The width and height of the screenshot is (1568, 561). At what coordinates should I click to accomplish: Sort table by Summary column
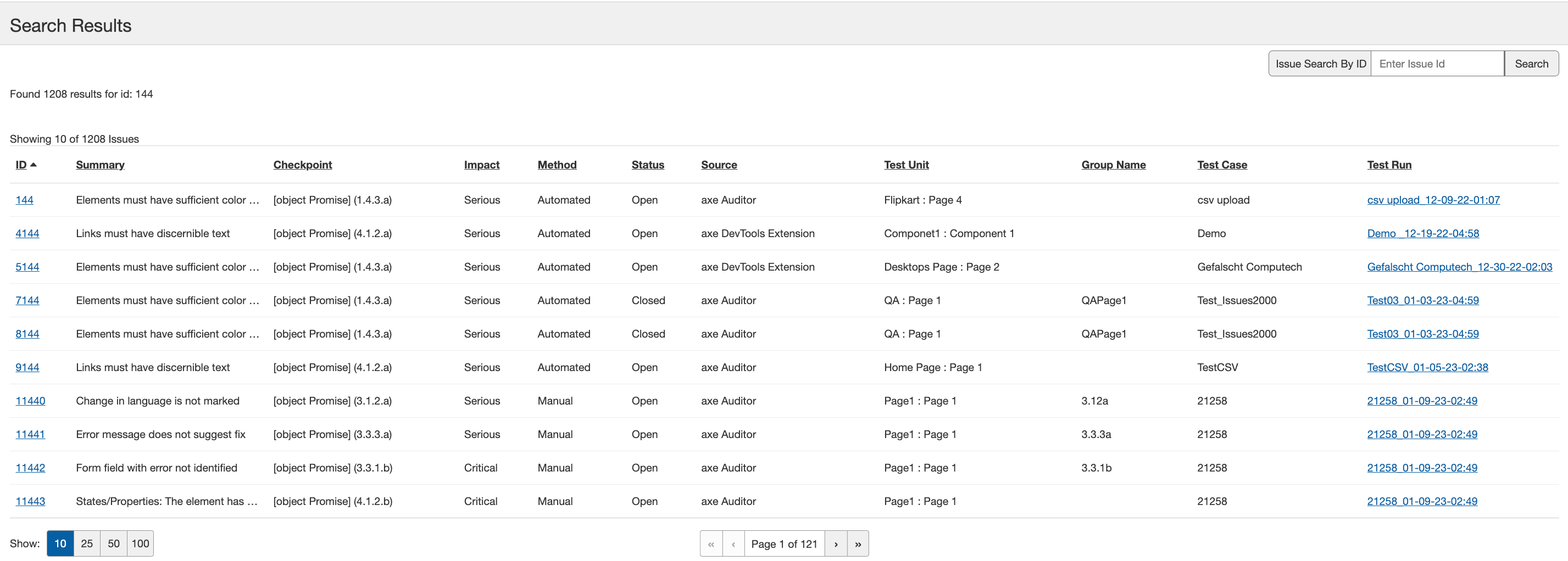100,165
